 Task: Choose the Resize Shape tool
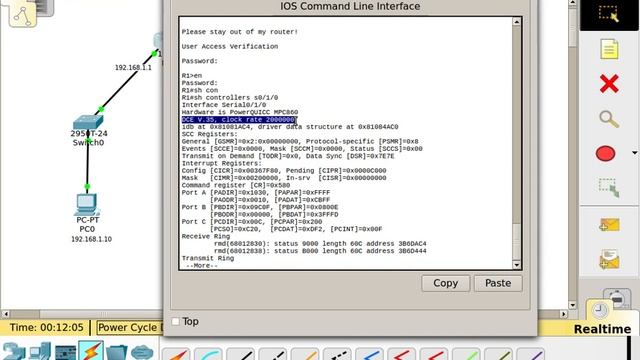(x=609, y=188)
